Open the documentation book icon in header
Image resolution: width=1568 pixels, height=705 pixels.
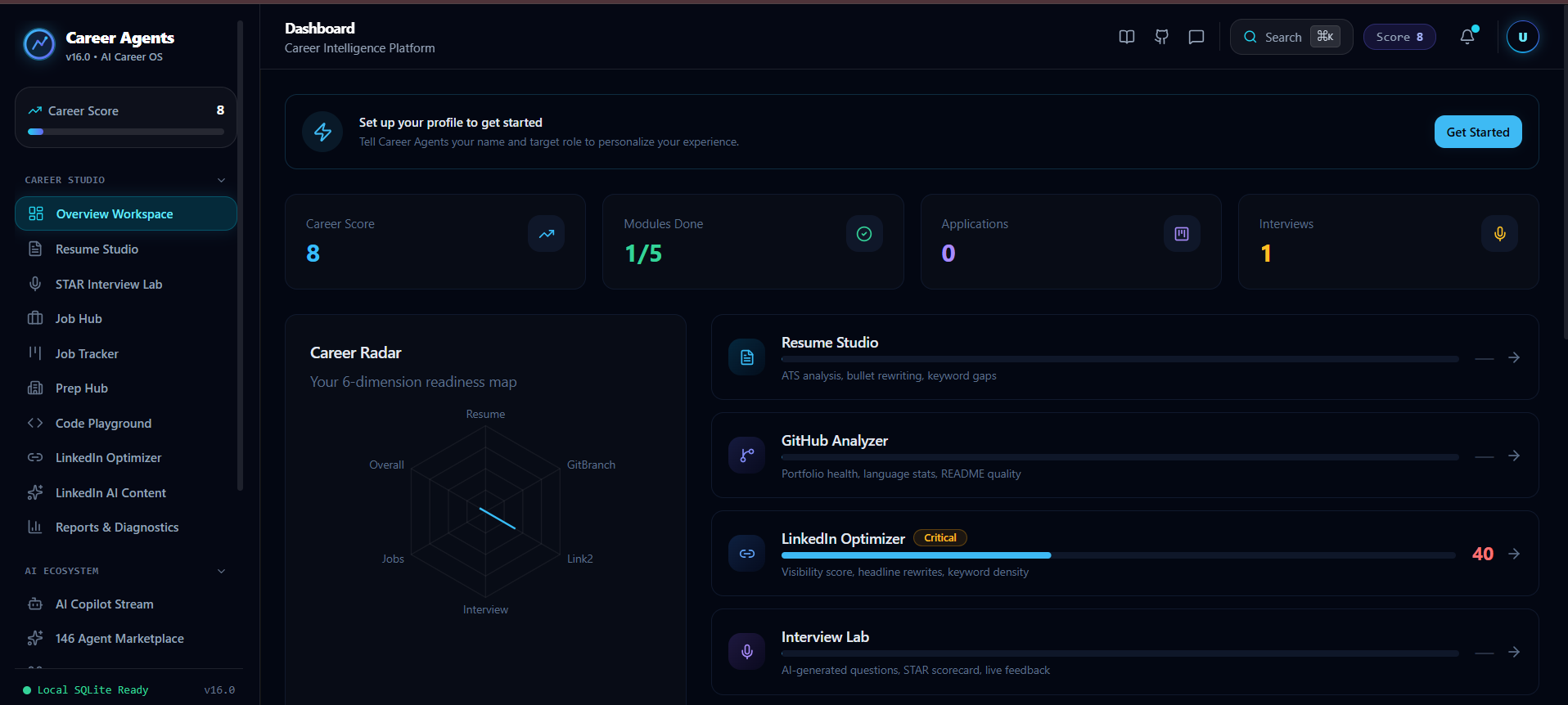tap(1127, 37)
